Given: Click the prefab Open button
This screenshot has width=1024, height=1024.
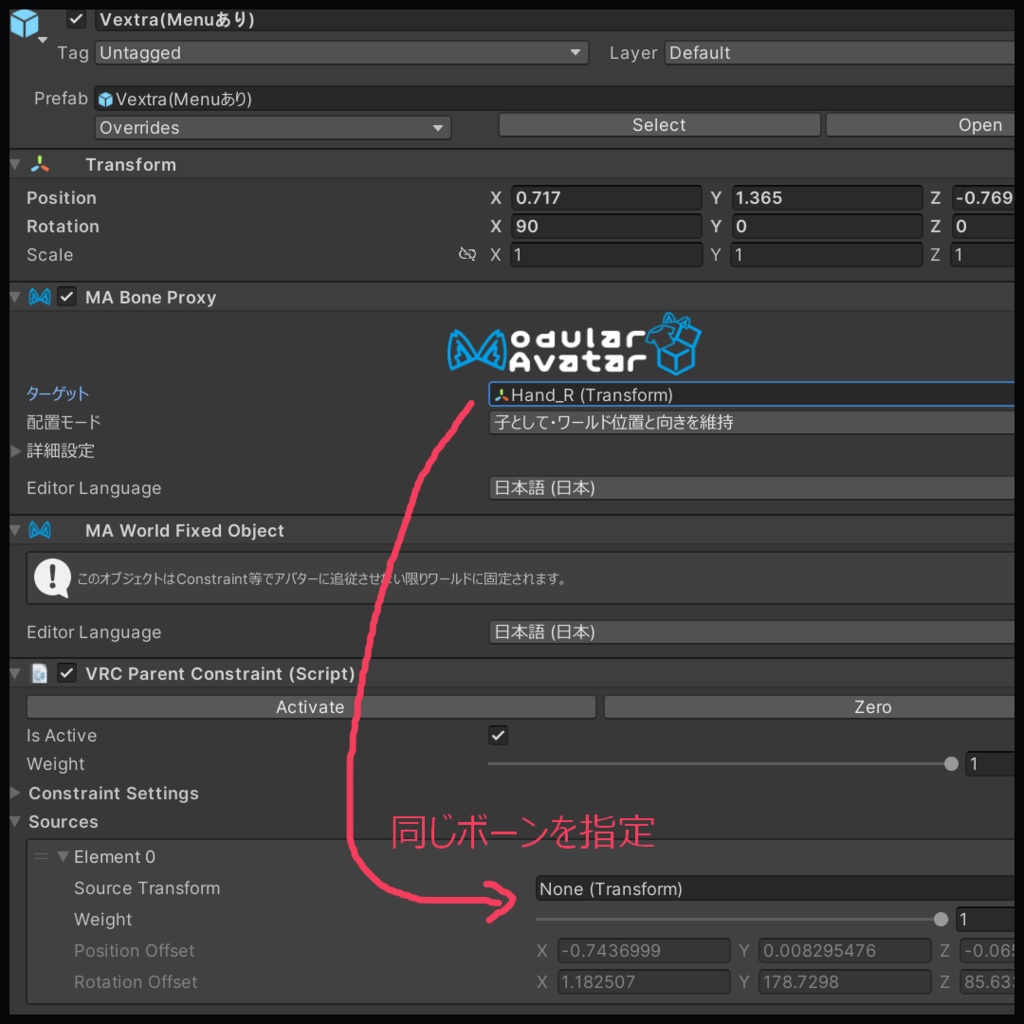Looking at the screenshot, I should point(920,125).
